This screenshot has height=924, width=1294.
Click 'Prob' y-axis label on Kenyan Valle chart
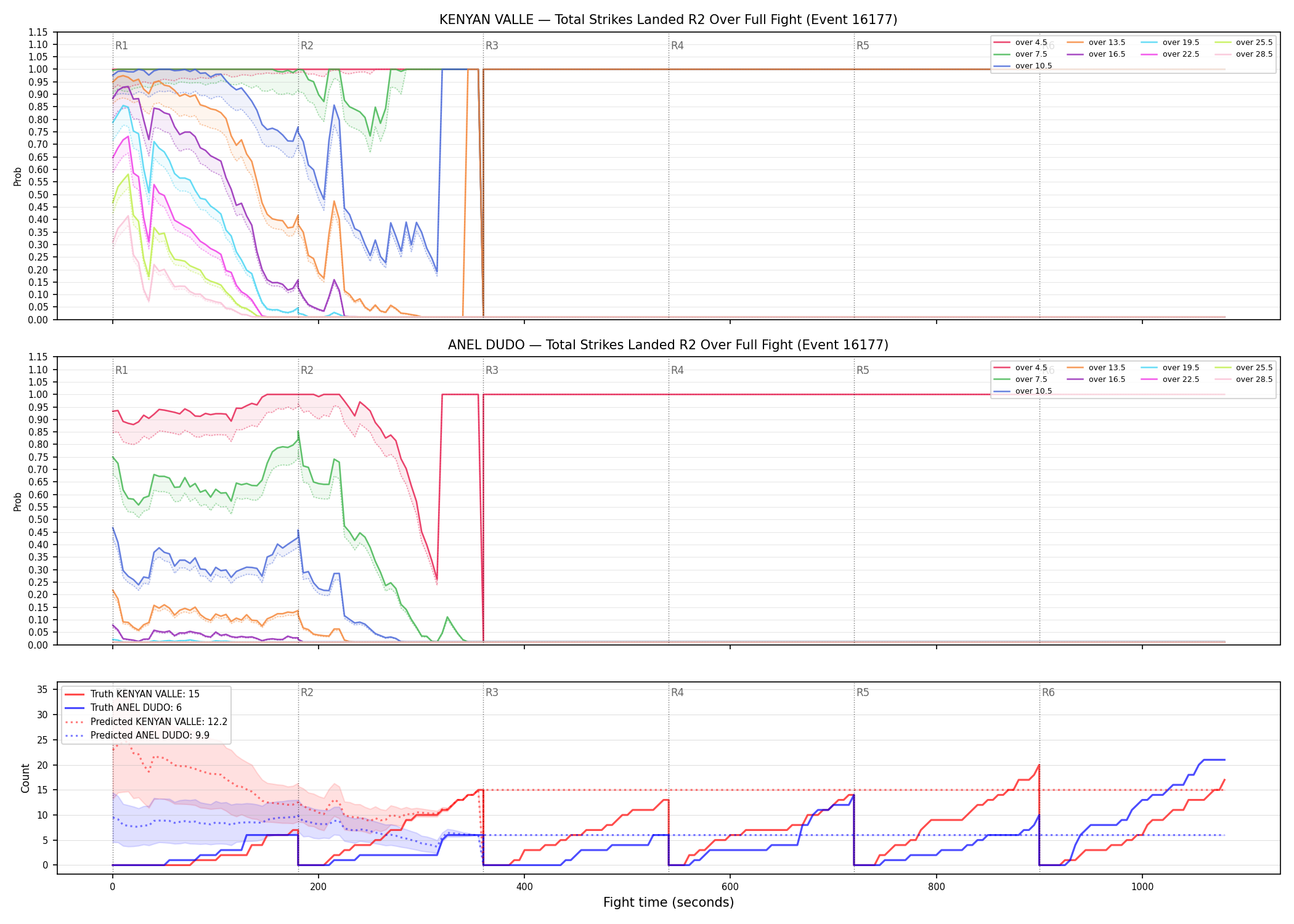[17, 177]
